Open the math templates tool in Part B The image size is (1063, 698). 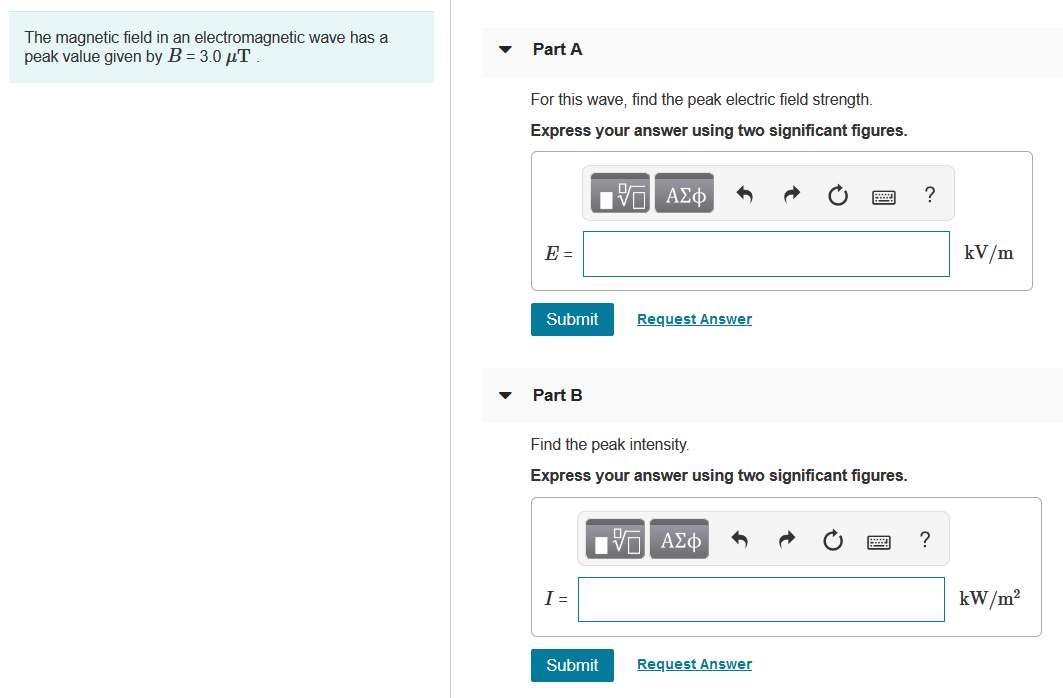click(615, 539)
